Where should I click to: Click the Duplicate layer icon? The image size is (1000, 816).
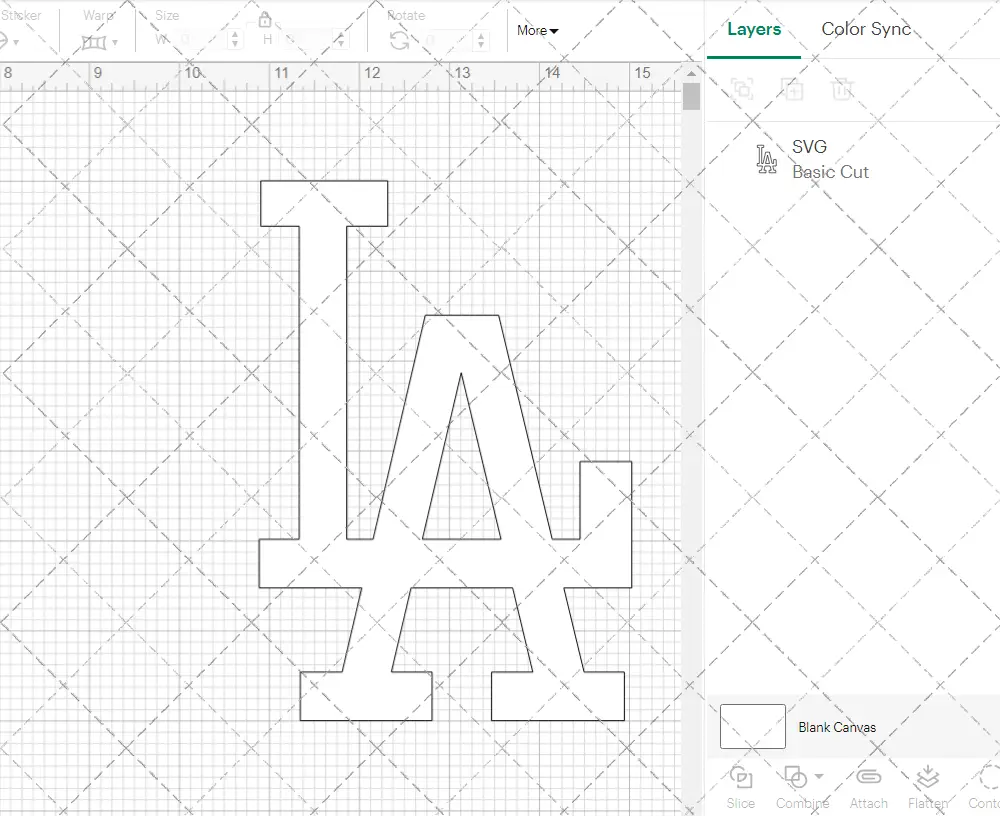point(792,89)
